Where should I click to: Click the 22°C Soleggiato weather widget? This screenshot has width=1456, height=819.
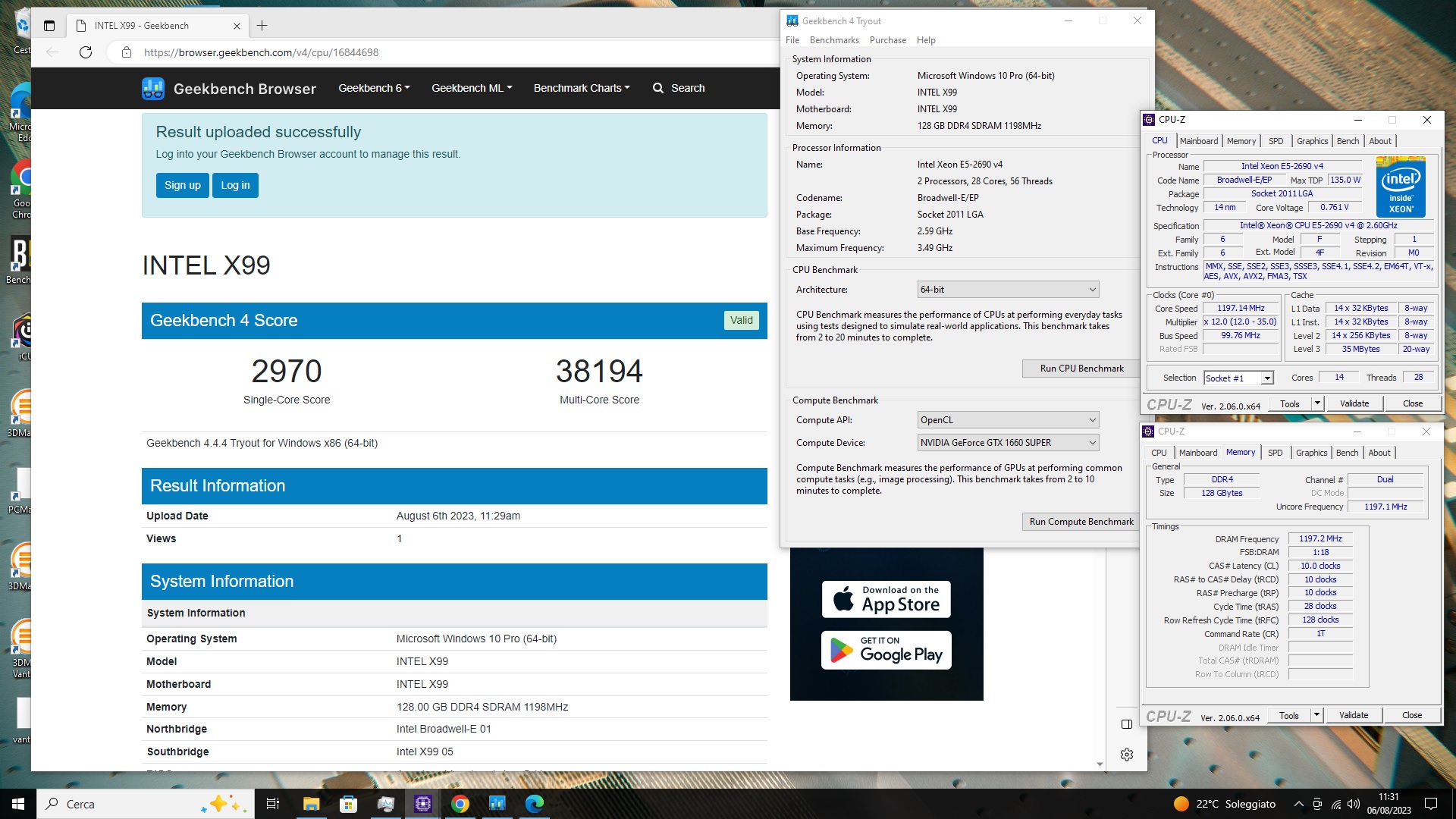pos(1224,804)
